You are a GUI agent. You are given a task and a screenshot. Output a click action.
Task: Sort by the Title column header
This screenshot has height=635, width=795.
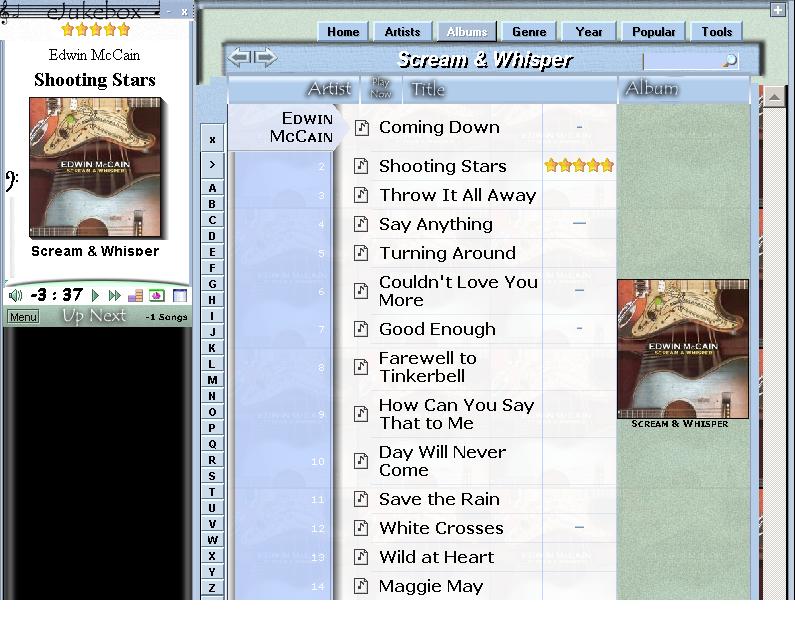(x=509, y=89)
